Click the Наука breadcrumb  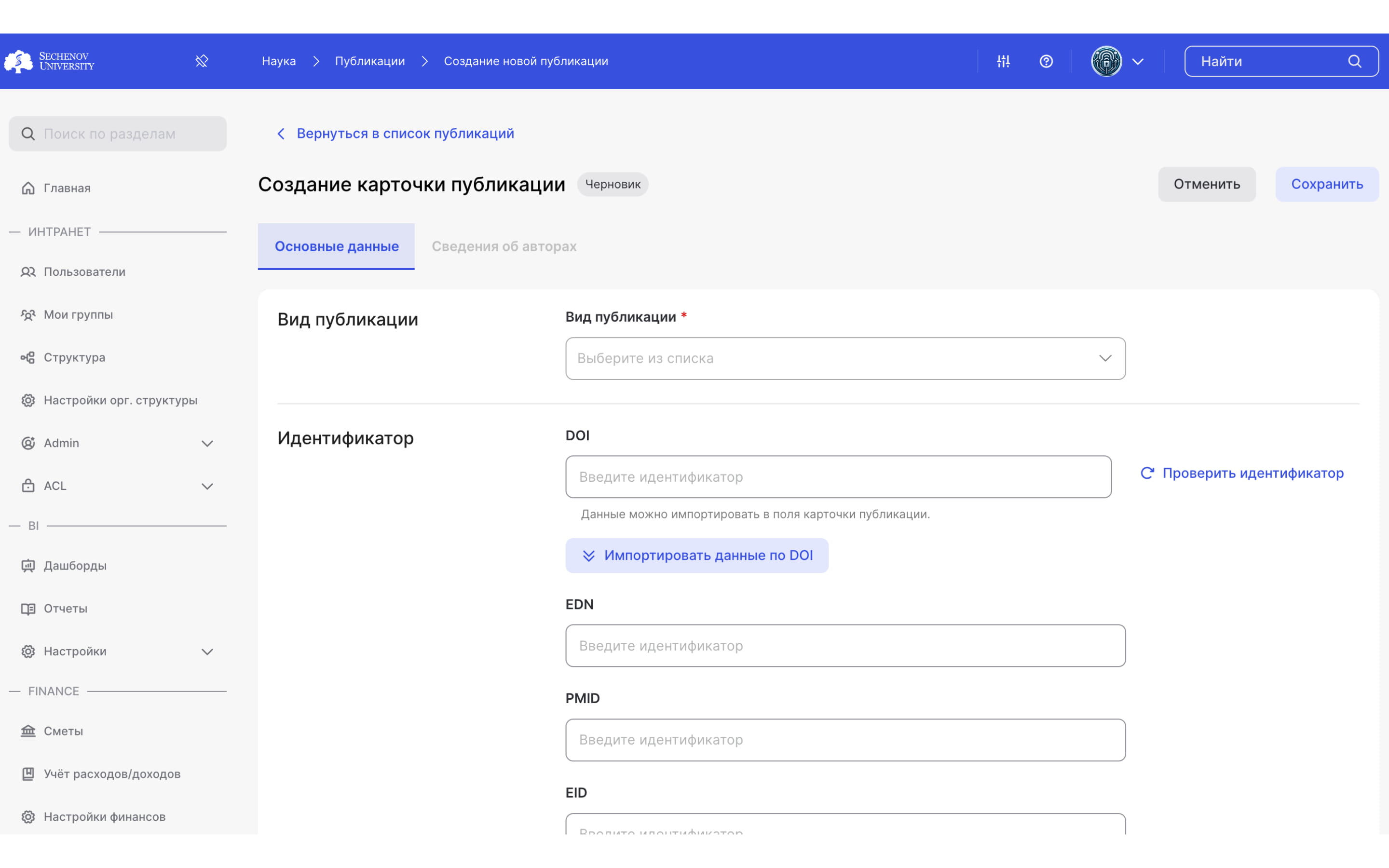[x=279, y=61]
